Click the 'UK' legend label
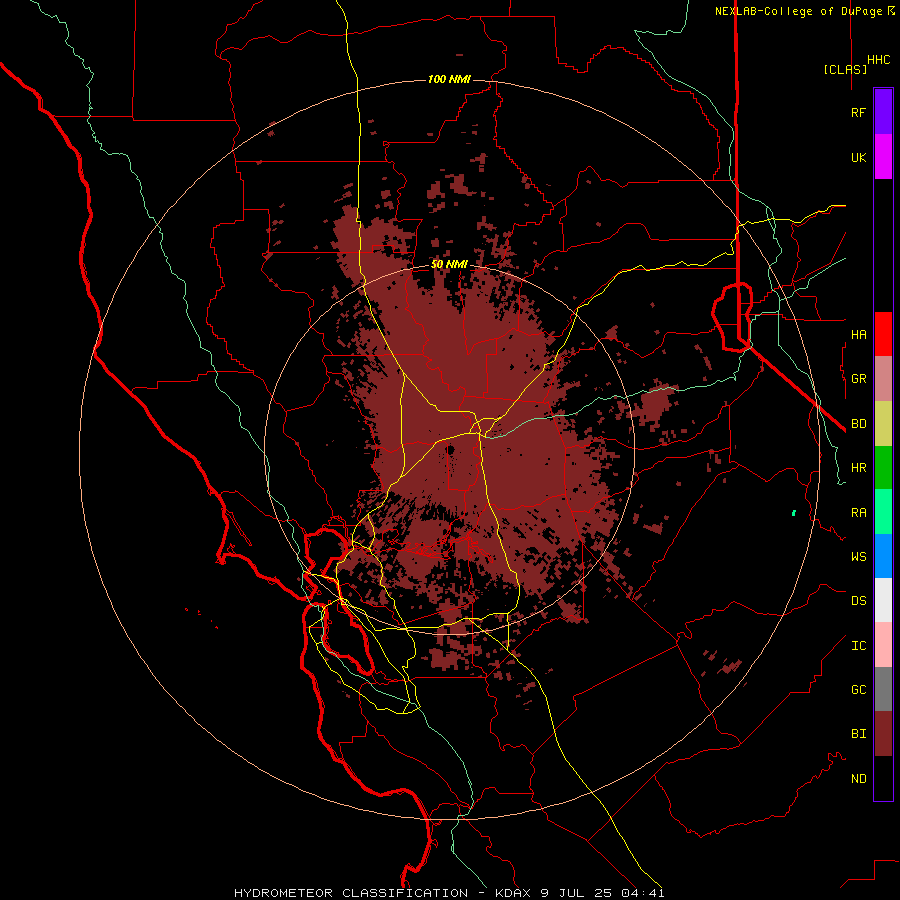The image size is (900, 900). pyautogui.click(x=858, y=157)
